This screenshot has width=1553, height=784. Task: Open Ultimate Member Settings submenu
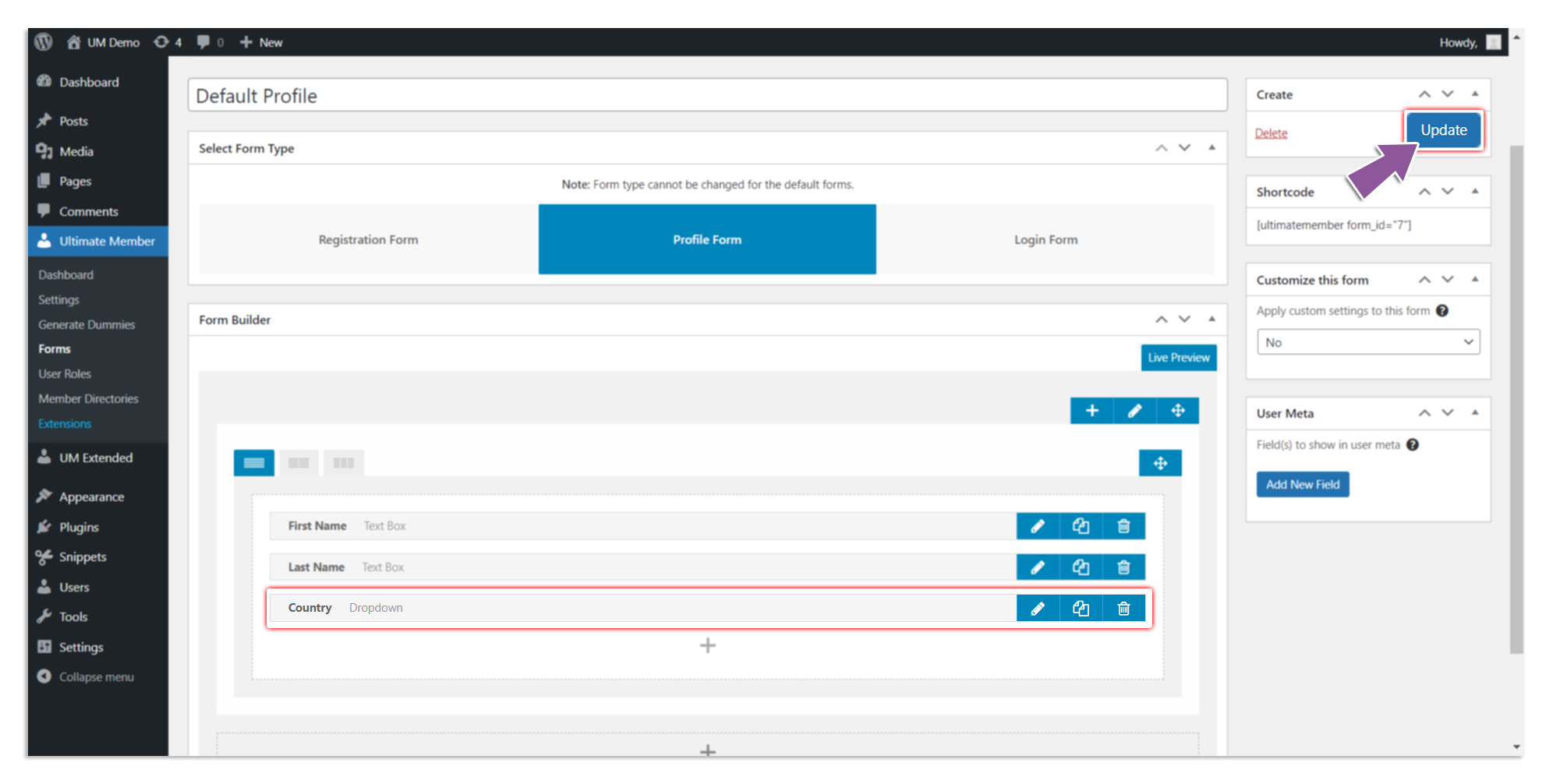click(58, 299)
